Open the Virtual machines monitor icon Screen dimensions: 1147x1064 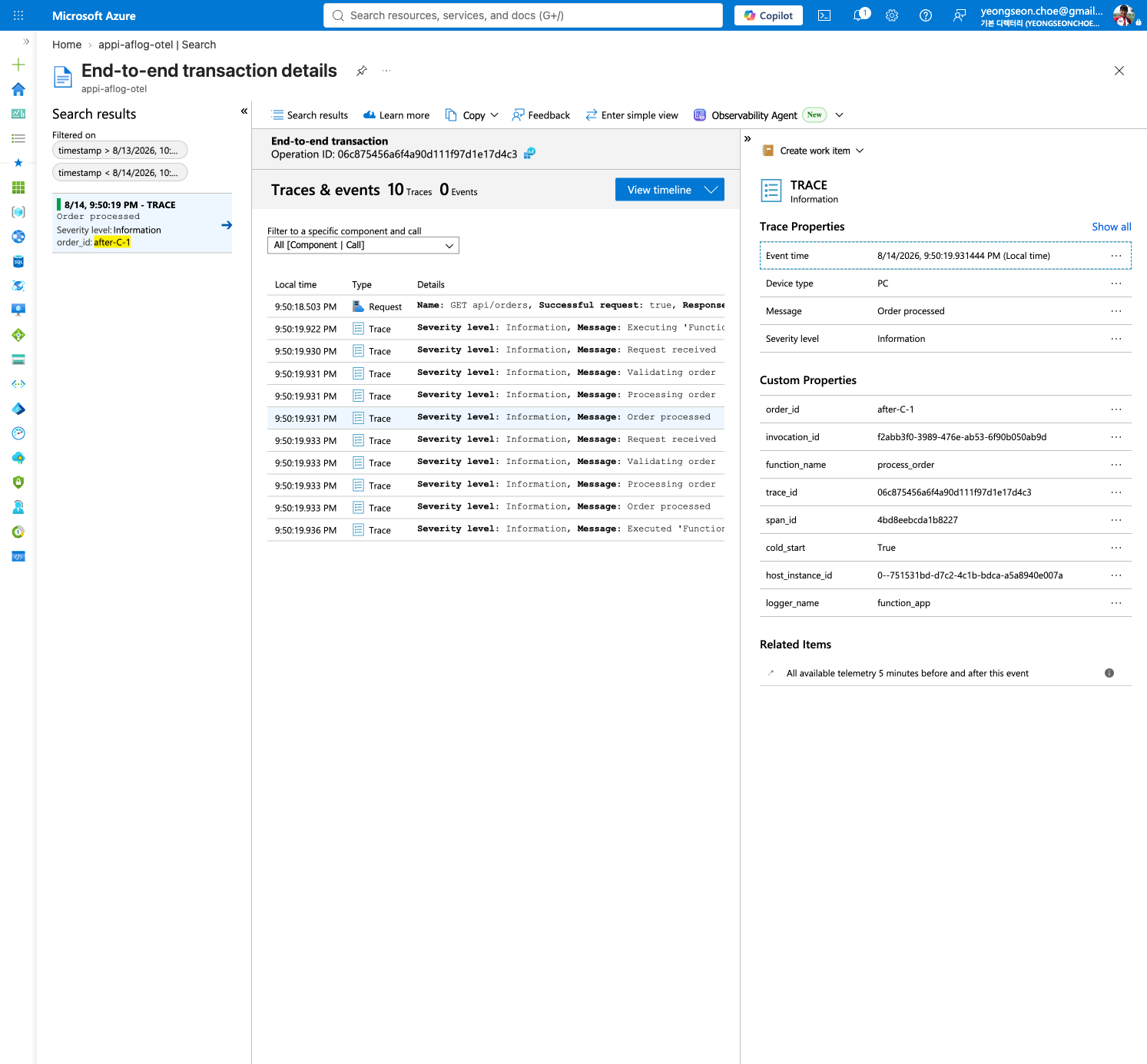18,310
